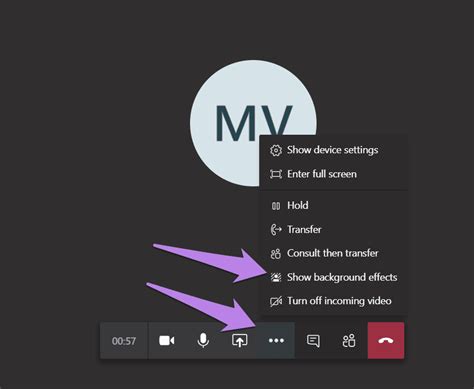Turn off the camera icon
This screenshot has width=474, height=389.
(167, 341)
